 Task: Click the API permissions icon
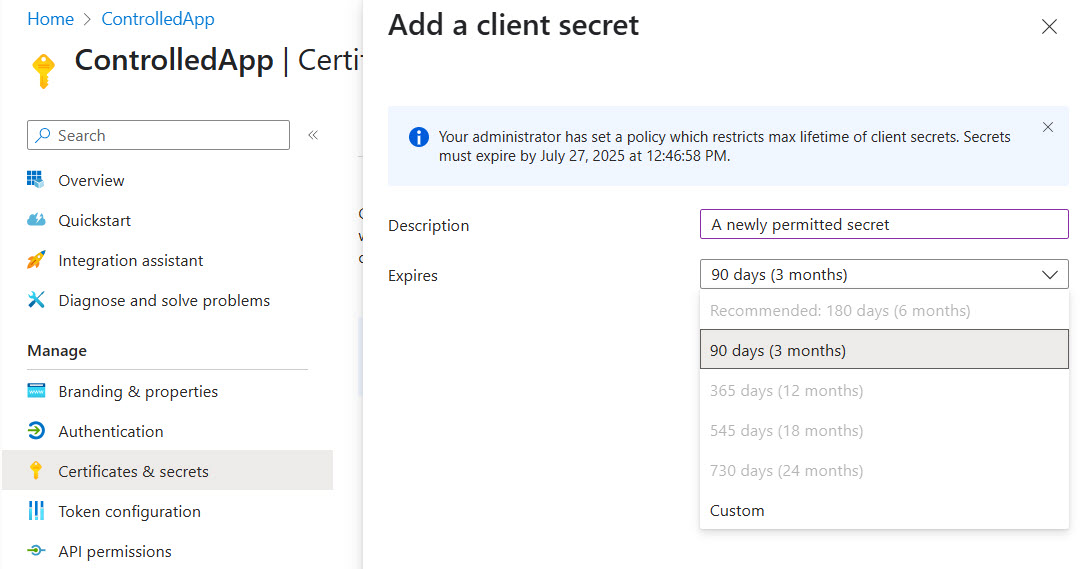36,551
